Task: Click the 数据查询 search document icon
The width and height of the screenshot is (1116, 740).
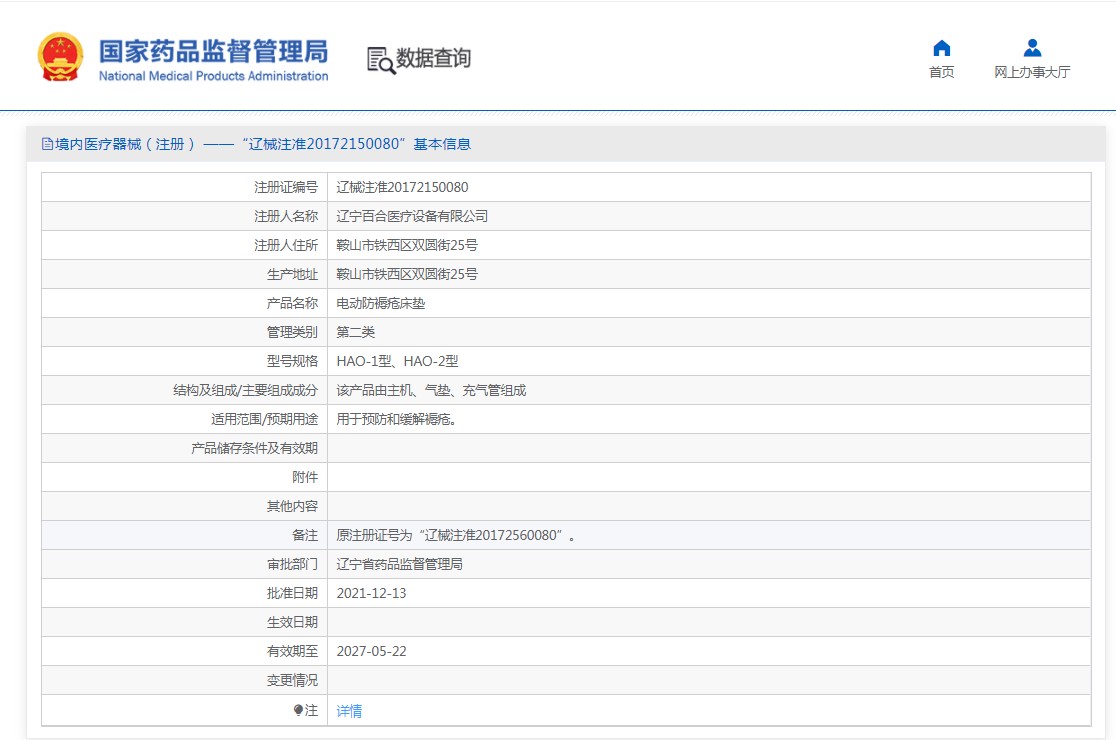Action: 381,60
